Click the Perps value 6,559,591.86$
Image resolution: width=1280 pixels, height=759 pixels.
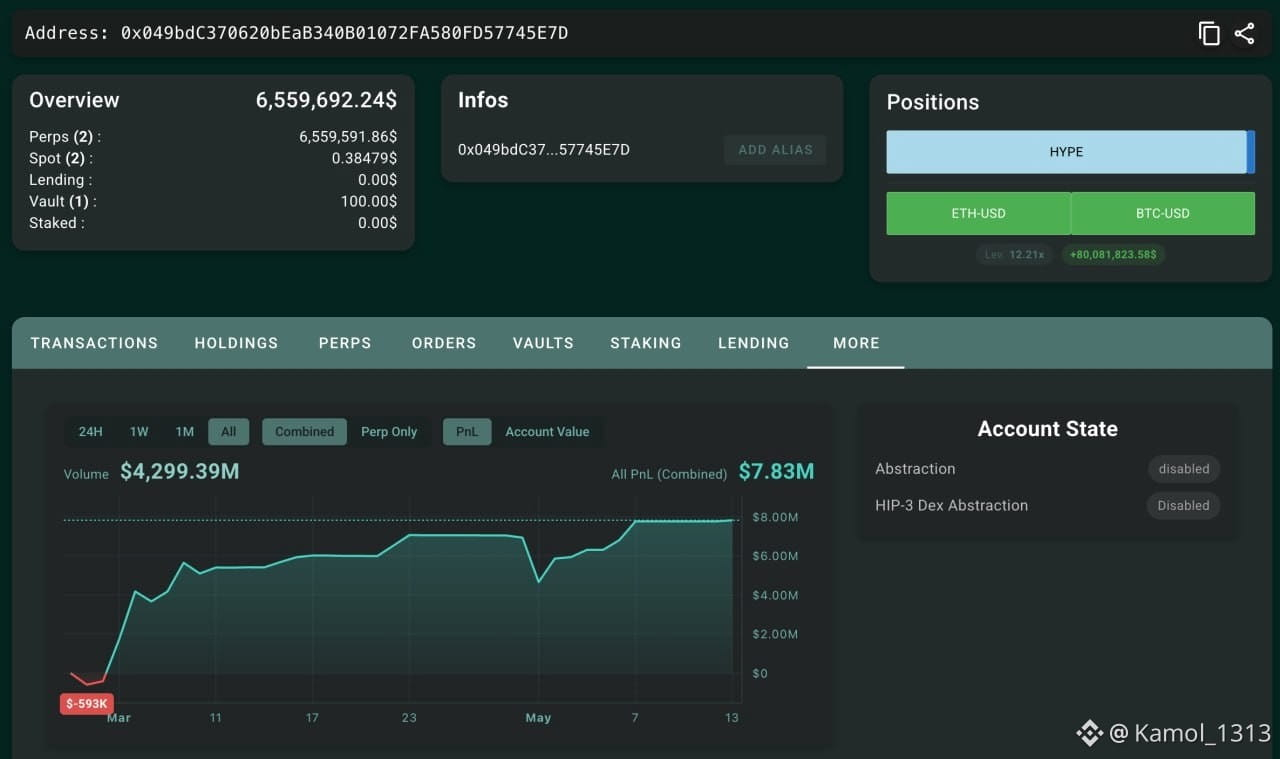[x=348, y=137]
